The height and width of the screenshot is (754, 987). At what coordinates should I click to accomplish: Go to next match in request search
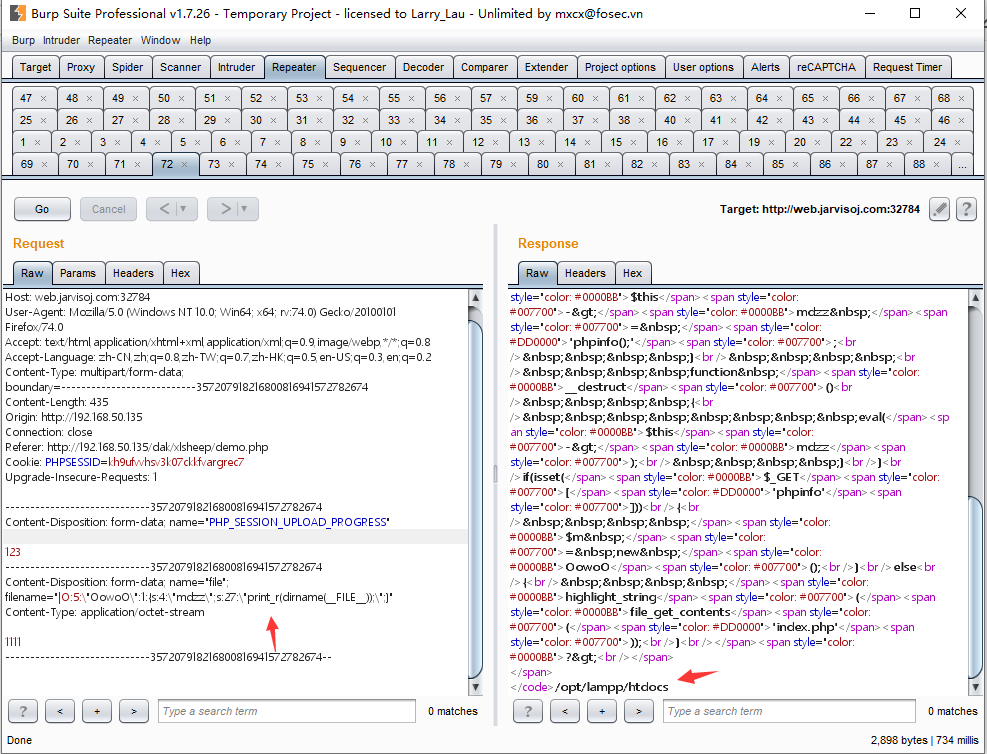[x=134, y=711]
